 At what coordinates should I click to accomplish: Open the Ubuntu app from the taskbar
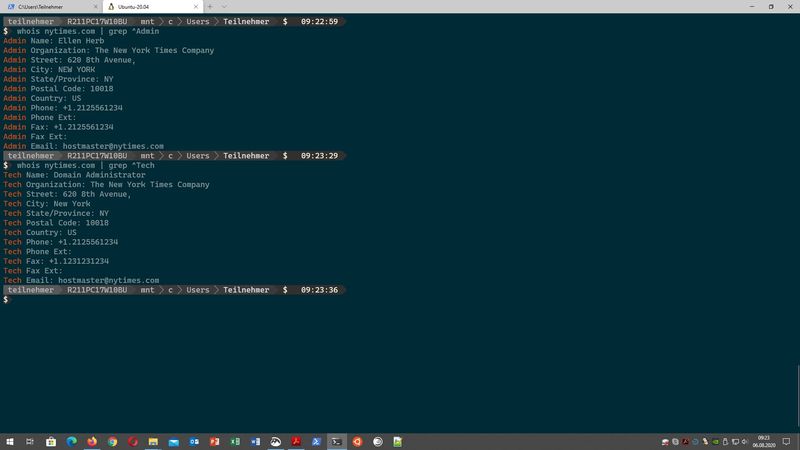click(357, 442)
